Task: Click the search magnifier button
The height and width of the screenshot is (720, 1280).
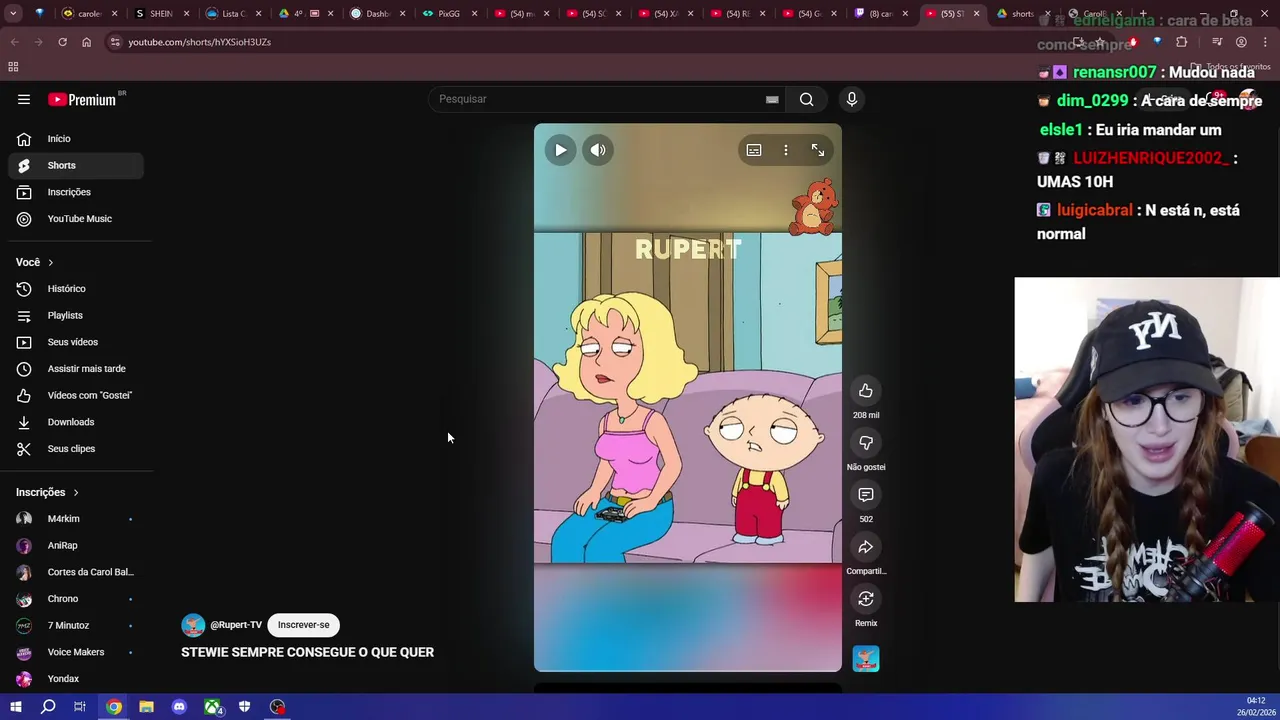Action: pyautogui.click(x=806, y=99)
